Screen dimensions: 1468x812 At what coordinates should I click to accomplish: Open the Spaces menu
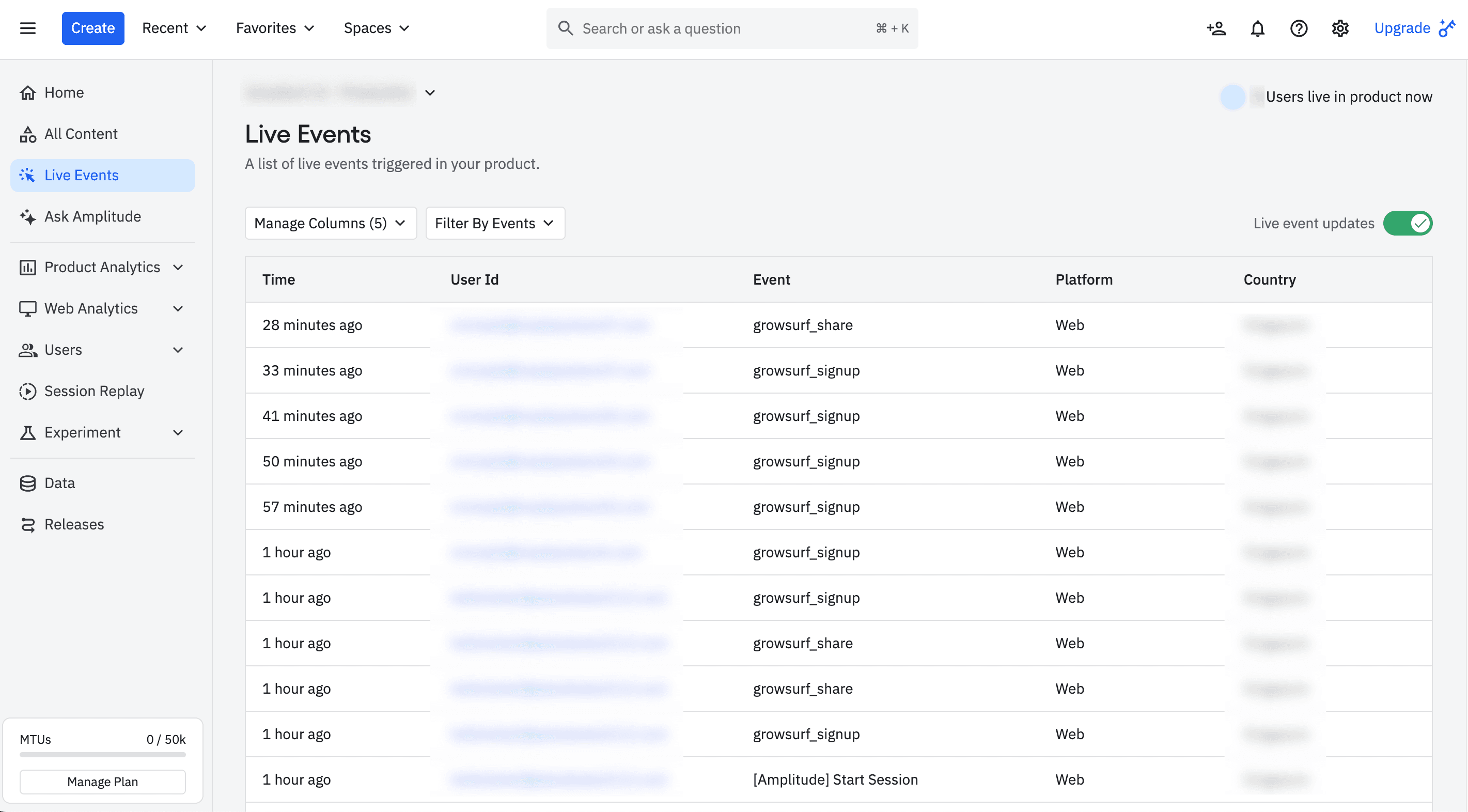coord(376,28)
